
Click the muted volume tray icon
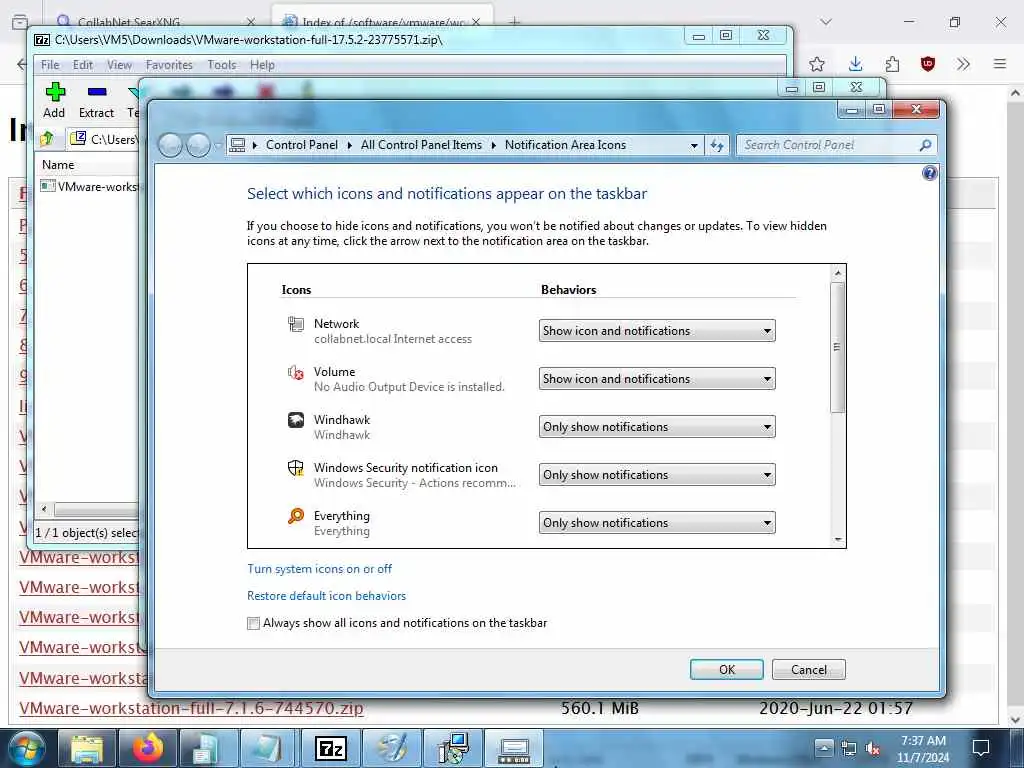872,748
